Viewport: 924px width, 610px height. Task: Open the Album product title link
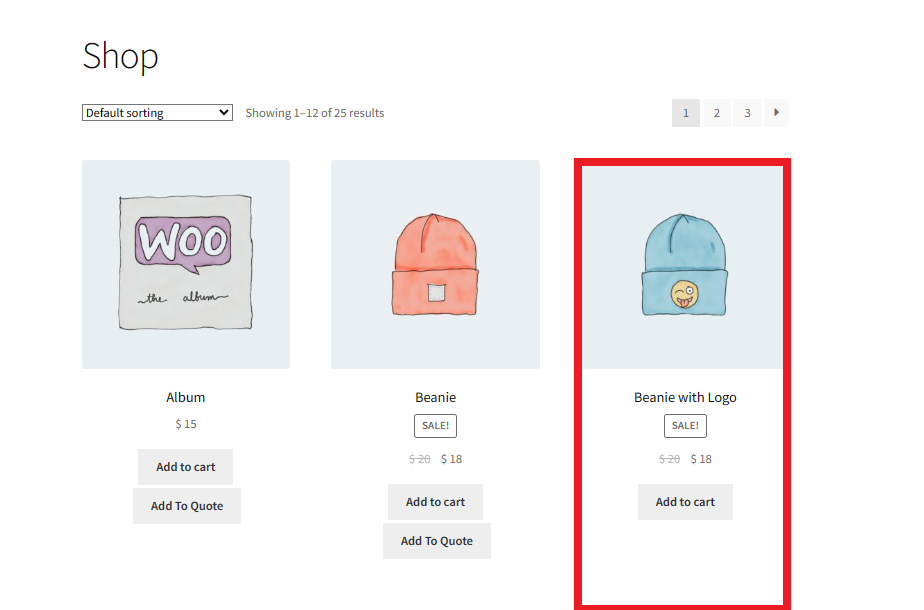tap(186, 397)
